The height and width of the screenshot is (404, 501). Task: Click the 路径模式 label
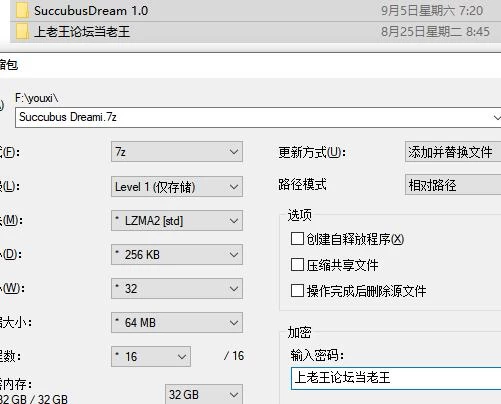[302, 184]
